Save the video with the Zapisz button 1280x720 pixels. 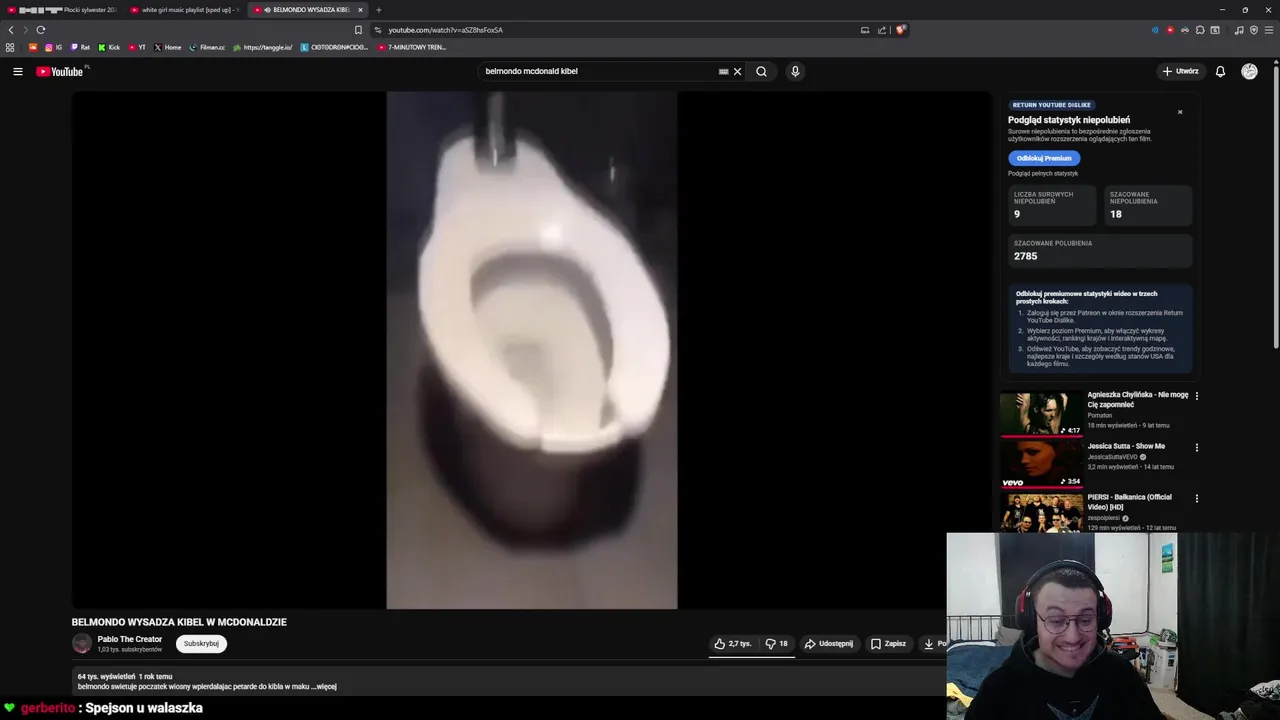(888, 644)
